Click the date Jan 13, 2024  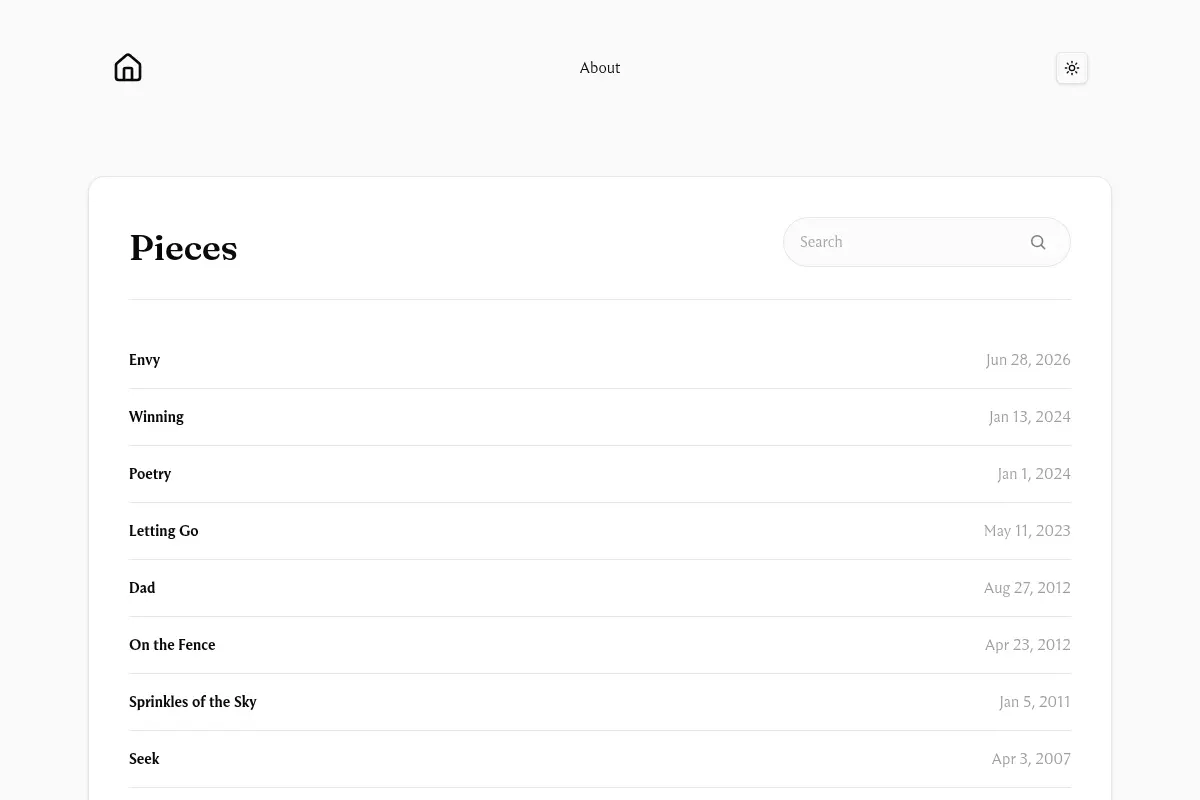1030,417
